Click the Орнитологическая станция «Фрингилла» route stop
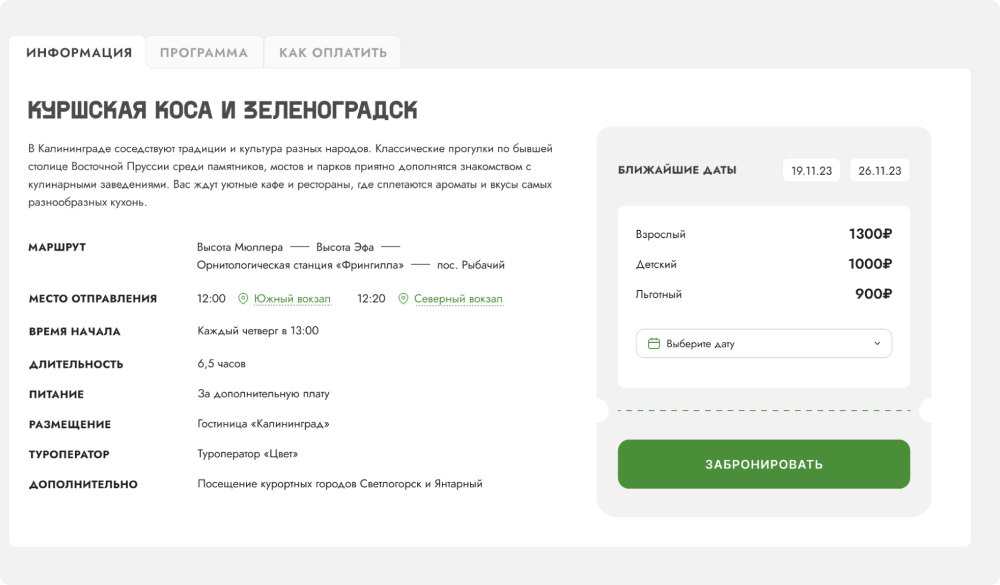The image size is (1000, 585). [x=300, y=265]
